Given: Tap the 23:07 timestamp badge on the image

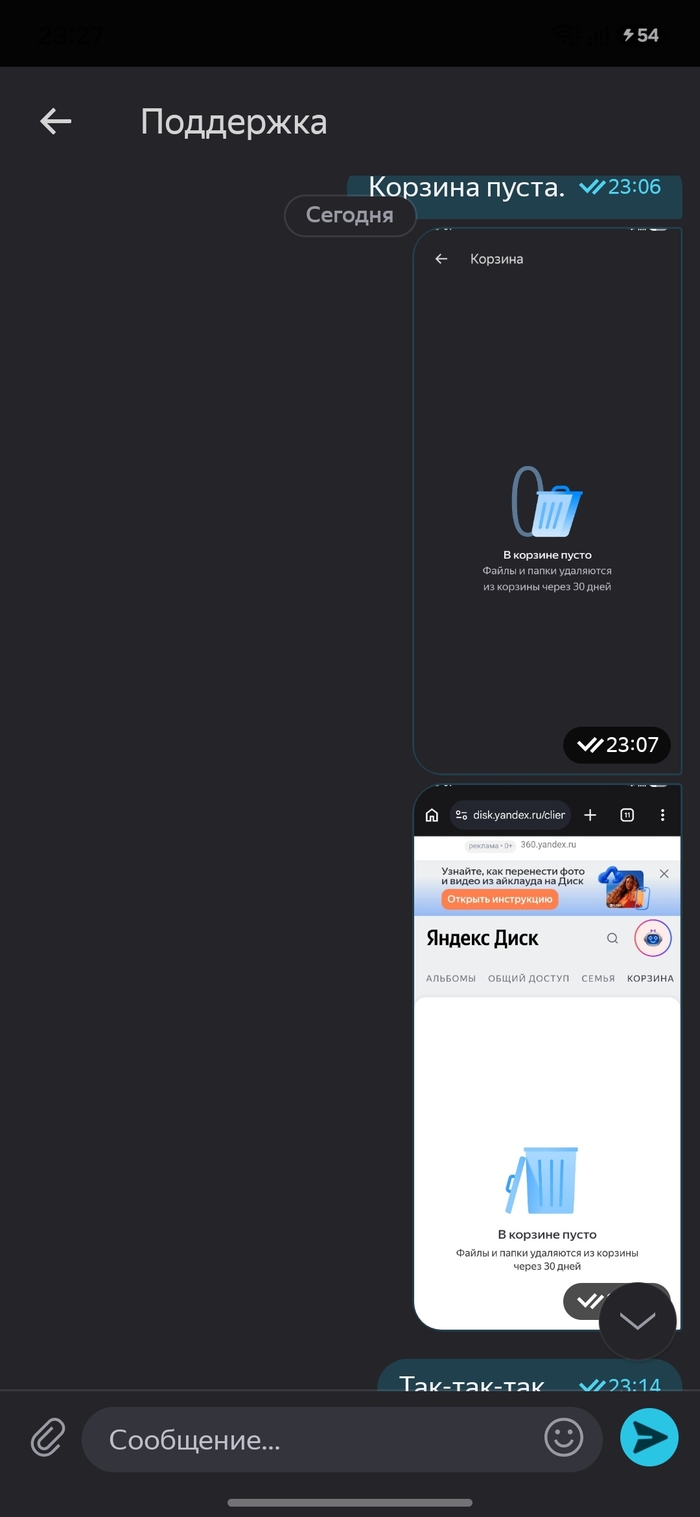Looking at the screenshot, I should point(617,745).
